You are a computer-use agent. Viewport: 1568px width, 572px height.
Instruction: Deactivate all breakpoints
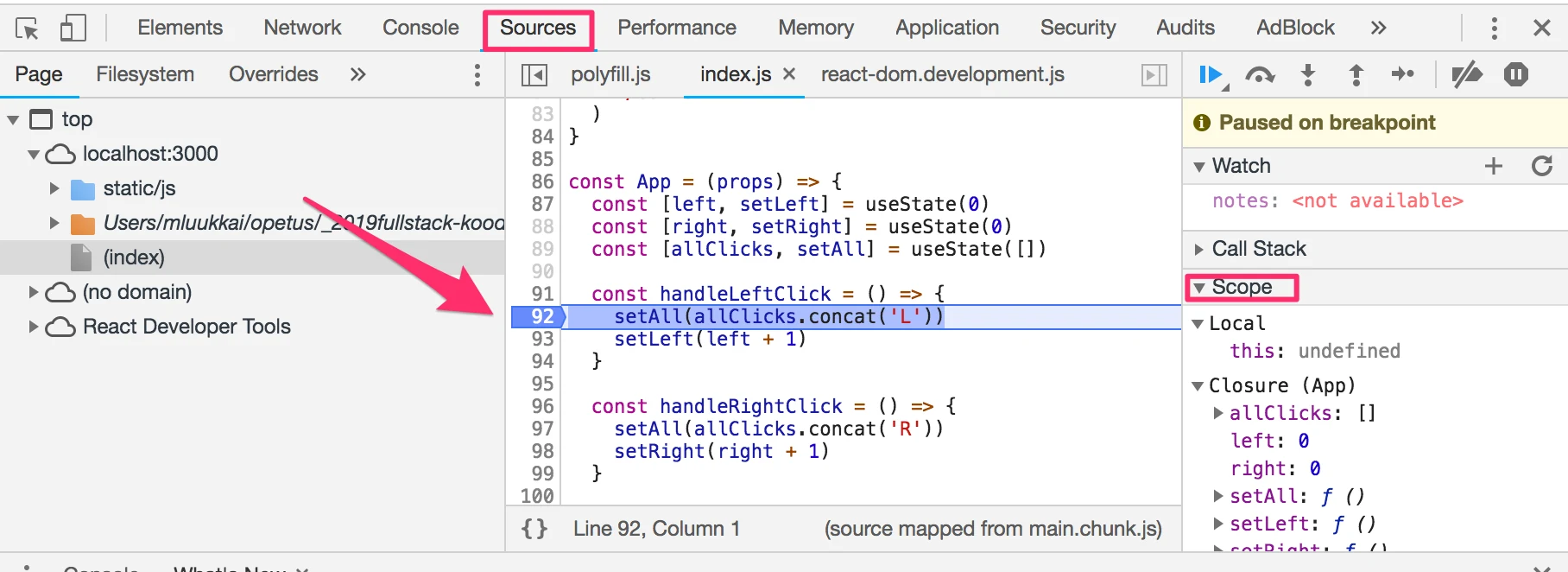click(1467, 75)
